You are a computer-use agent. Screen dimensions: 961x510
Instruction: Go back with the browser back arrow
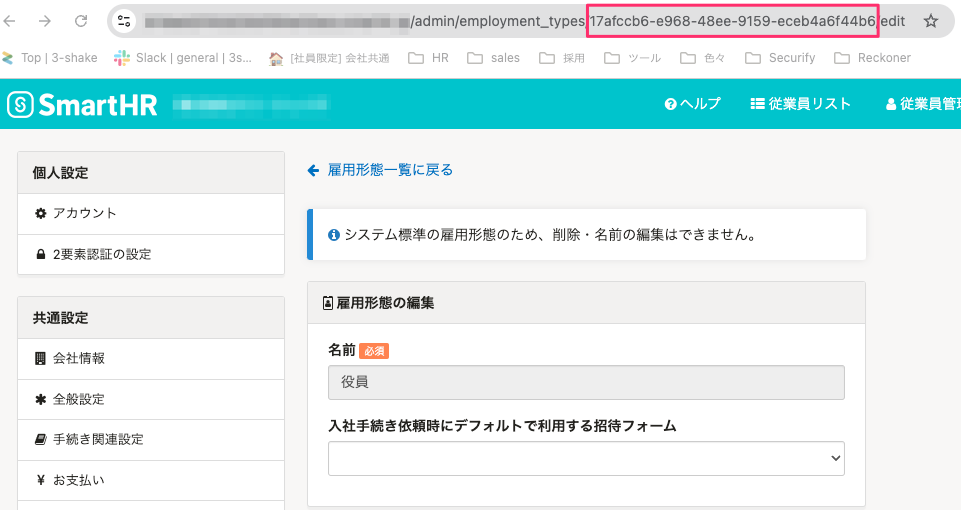[9, 21]
